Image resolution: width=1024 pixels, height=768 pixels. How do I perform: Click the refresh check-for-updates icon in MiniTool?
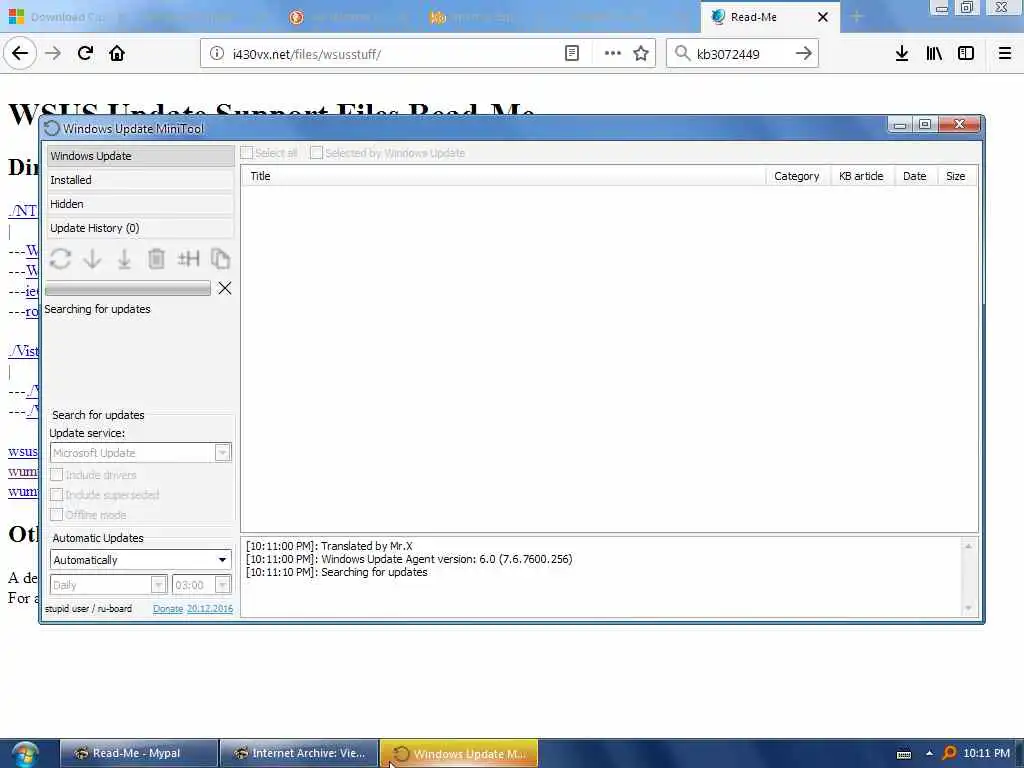pos(60,259)
